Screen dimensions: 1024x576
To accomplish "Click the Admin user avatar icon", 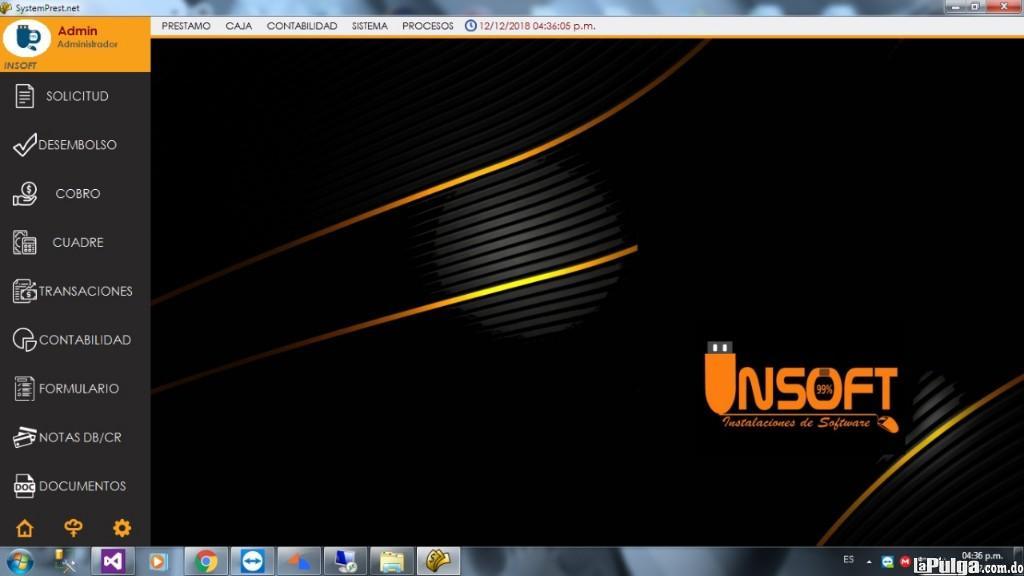I will 27,38.
